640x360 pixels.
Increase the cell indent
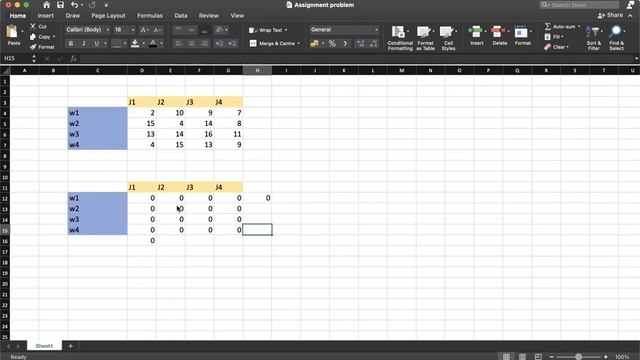click(x=232, y=43)
